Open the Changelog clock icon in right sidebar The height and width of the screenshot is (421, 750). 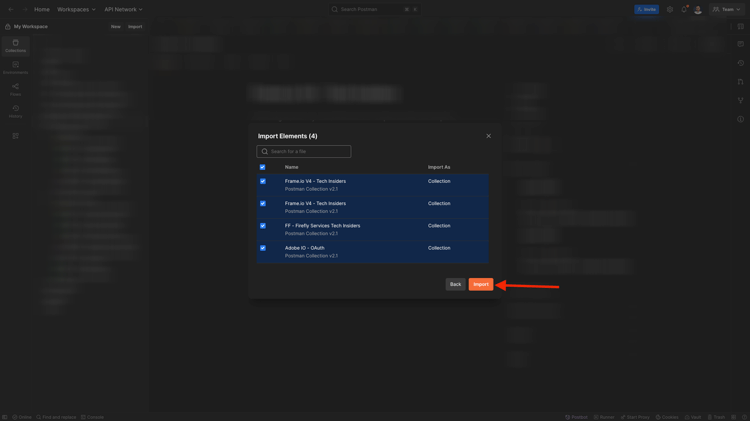[740, 63]
